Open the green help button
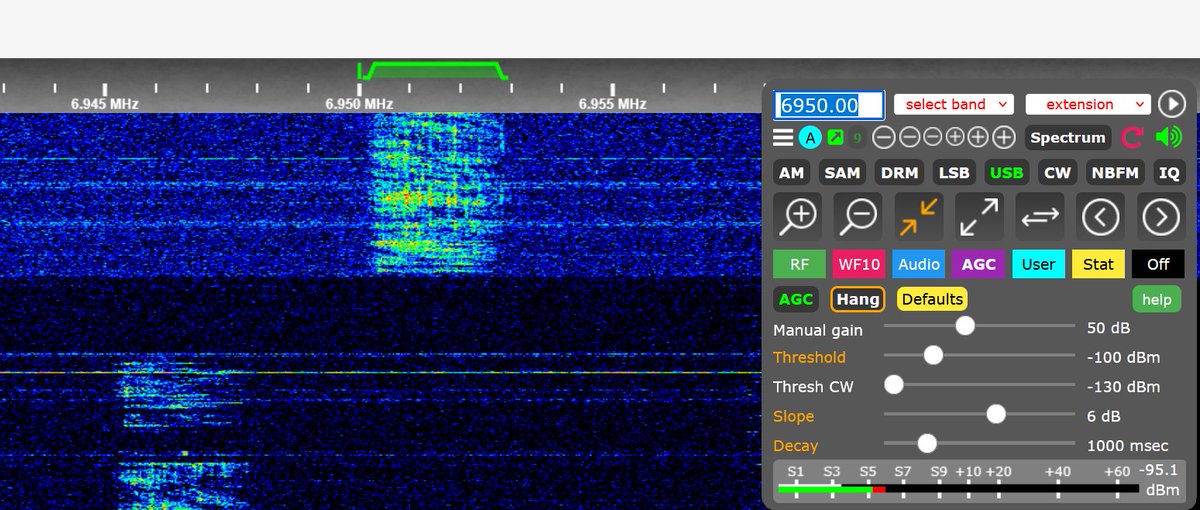1200x510 pixels. [x=1156, y=299]
